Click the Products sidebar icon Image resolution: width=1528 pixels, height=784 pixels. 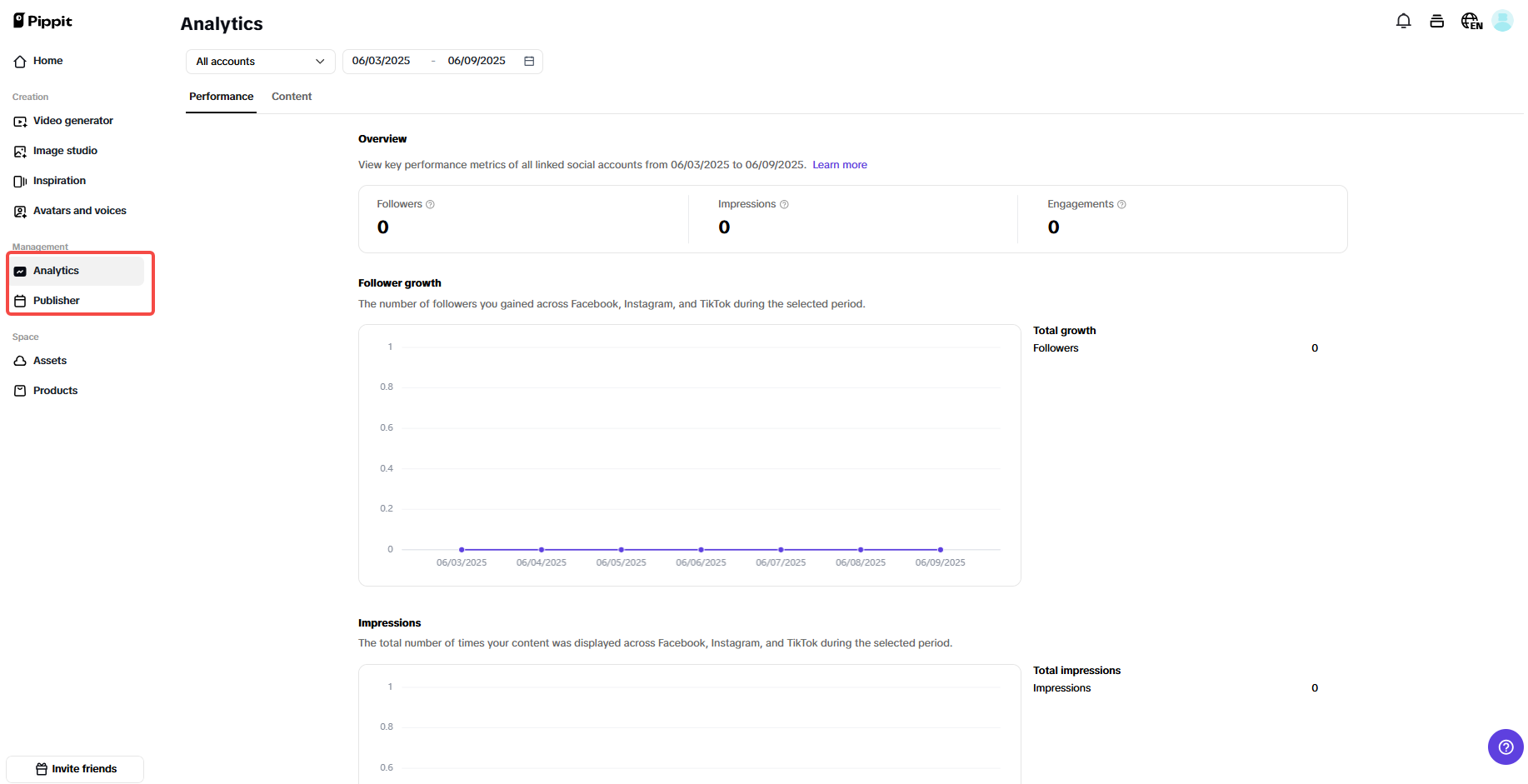[x=20, y=391]
